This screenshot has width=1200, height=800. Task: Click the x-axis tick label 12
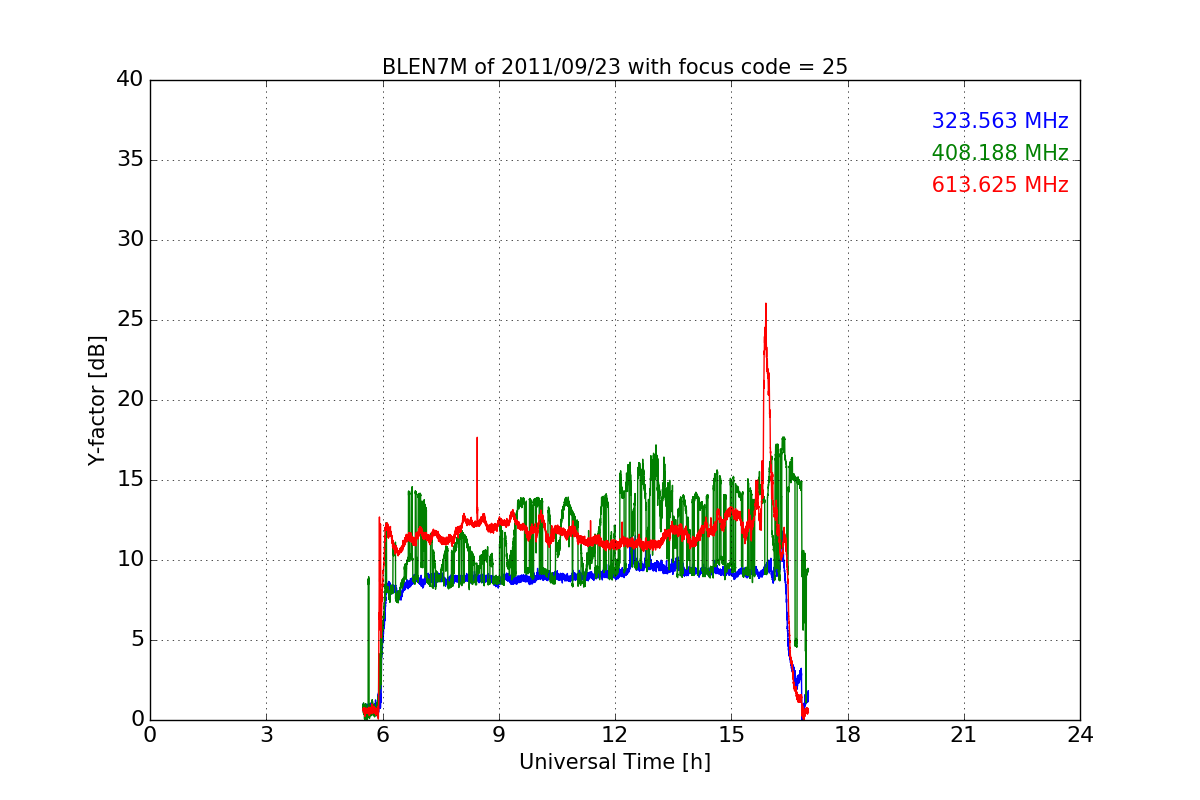click(x=615, y=735)
